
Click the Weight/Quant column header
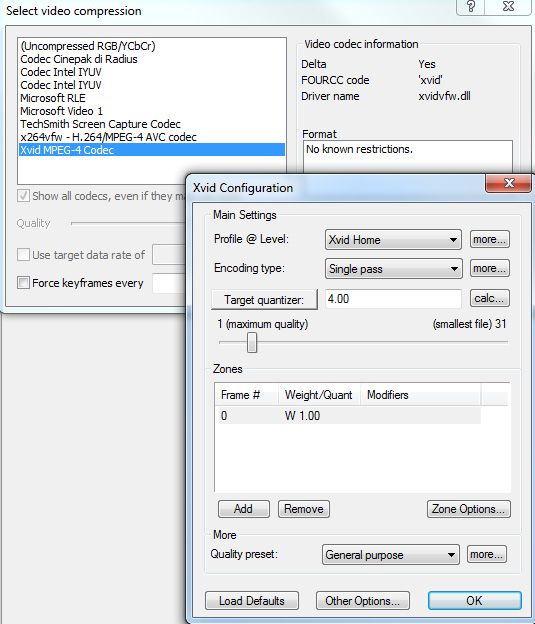coord(319,395)
